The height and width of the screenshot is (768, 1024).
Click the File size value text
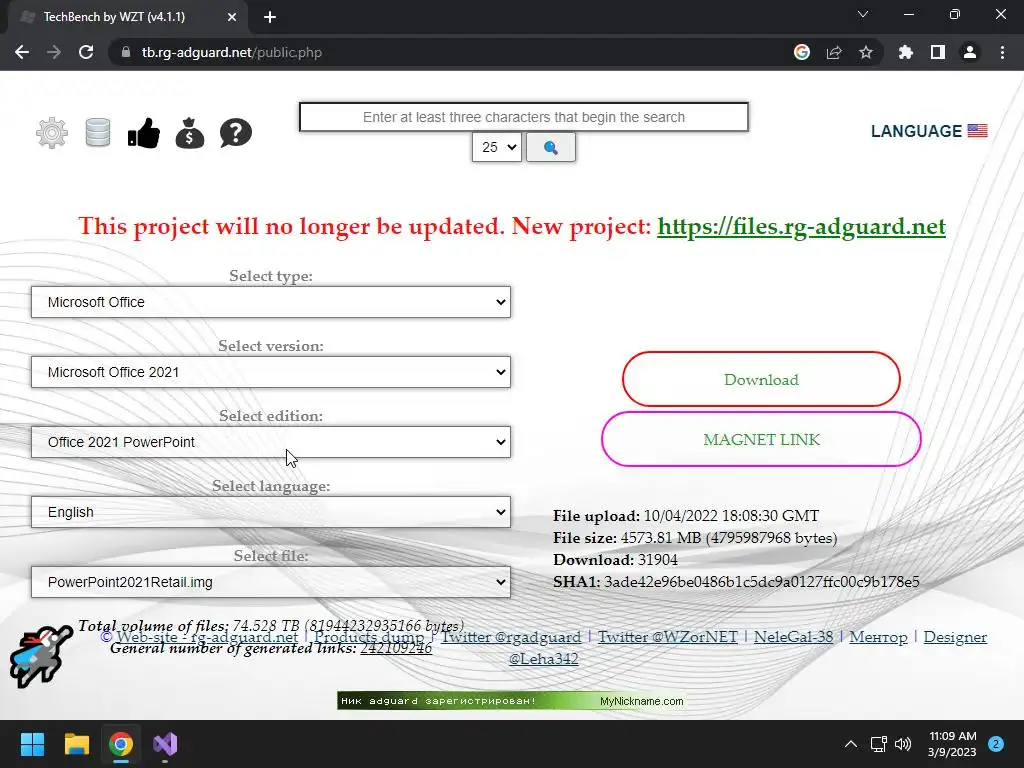point(729,538)
